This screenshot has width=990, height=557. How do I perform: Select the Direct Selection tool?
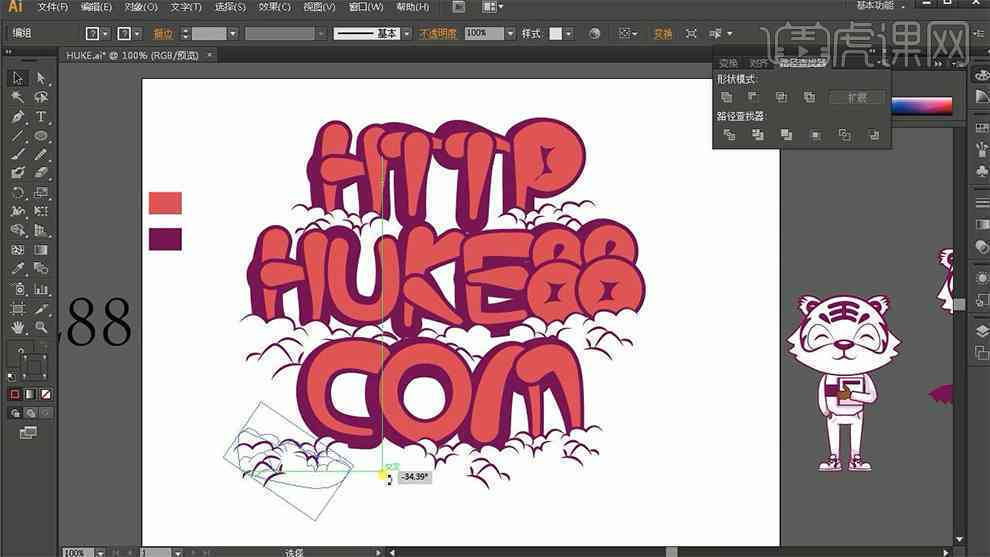(x=41, y=78)
